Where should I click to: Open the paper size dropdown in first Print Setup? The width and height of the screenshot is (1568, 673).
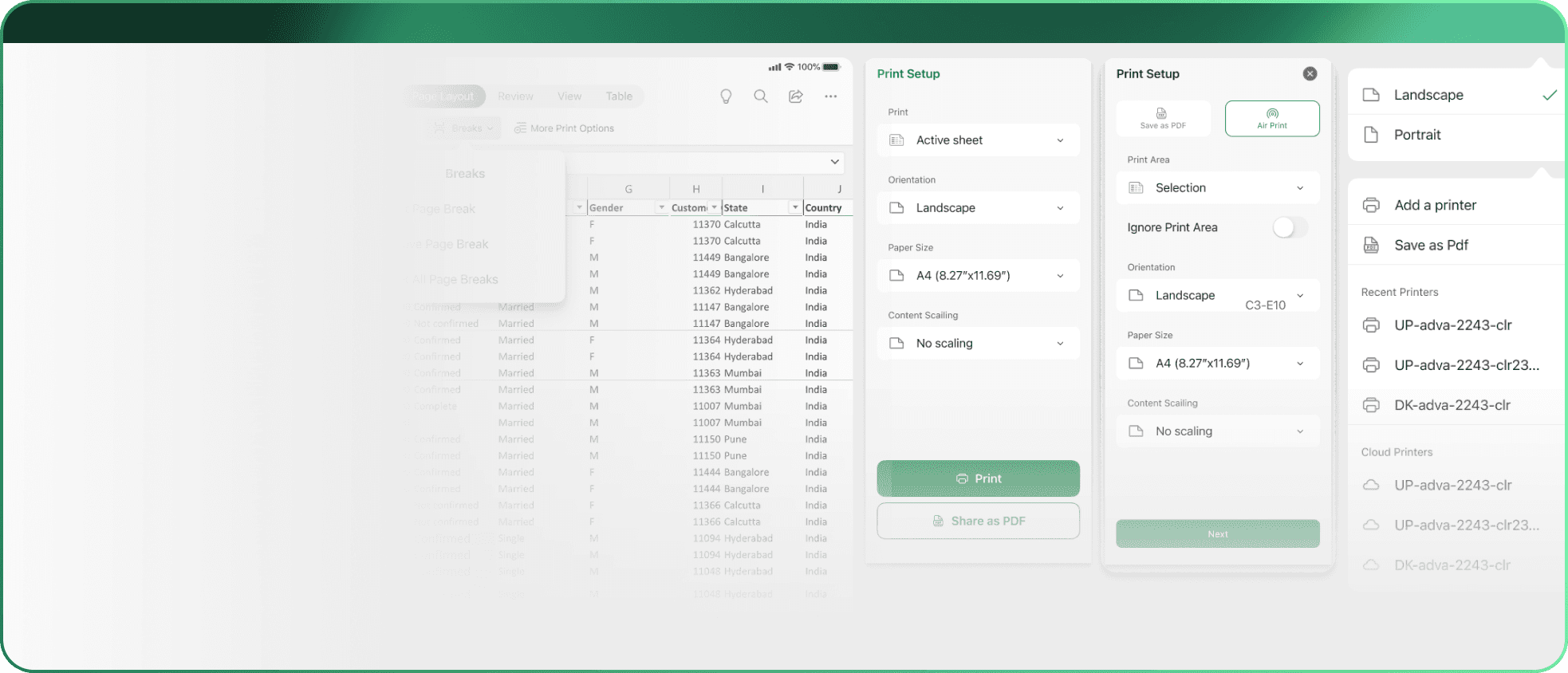(x=978, y=276)
